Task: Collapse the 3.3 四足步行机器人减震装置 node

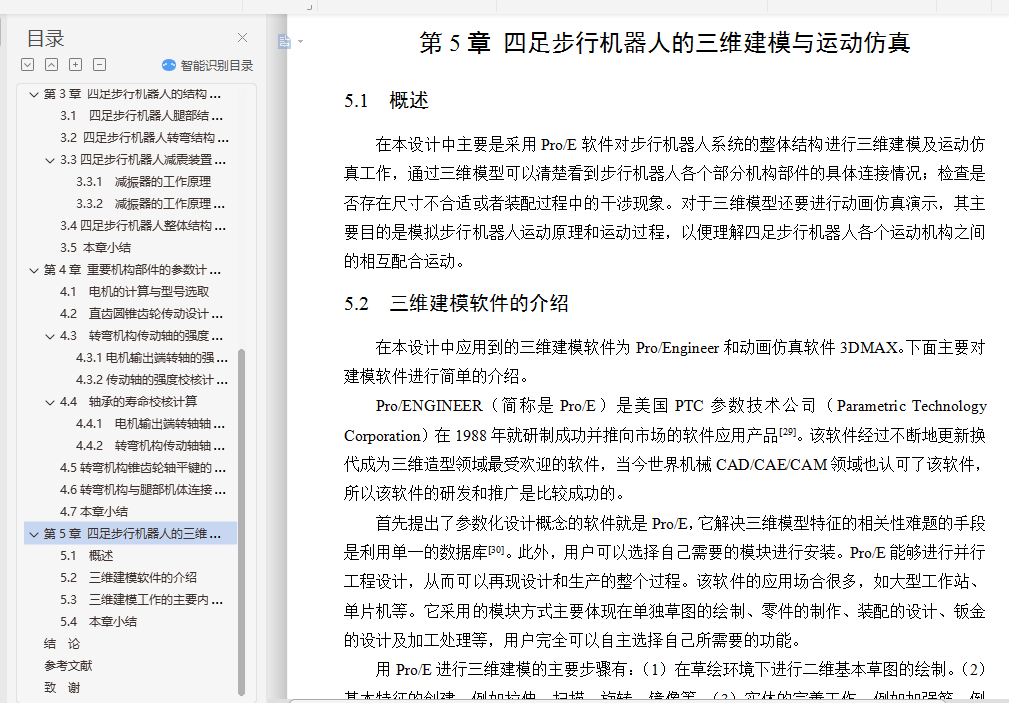Action: point(50,160)
